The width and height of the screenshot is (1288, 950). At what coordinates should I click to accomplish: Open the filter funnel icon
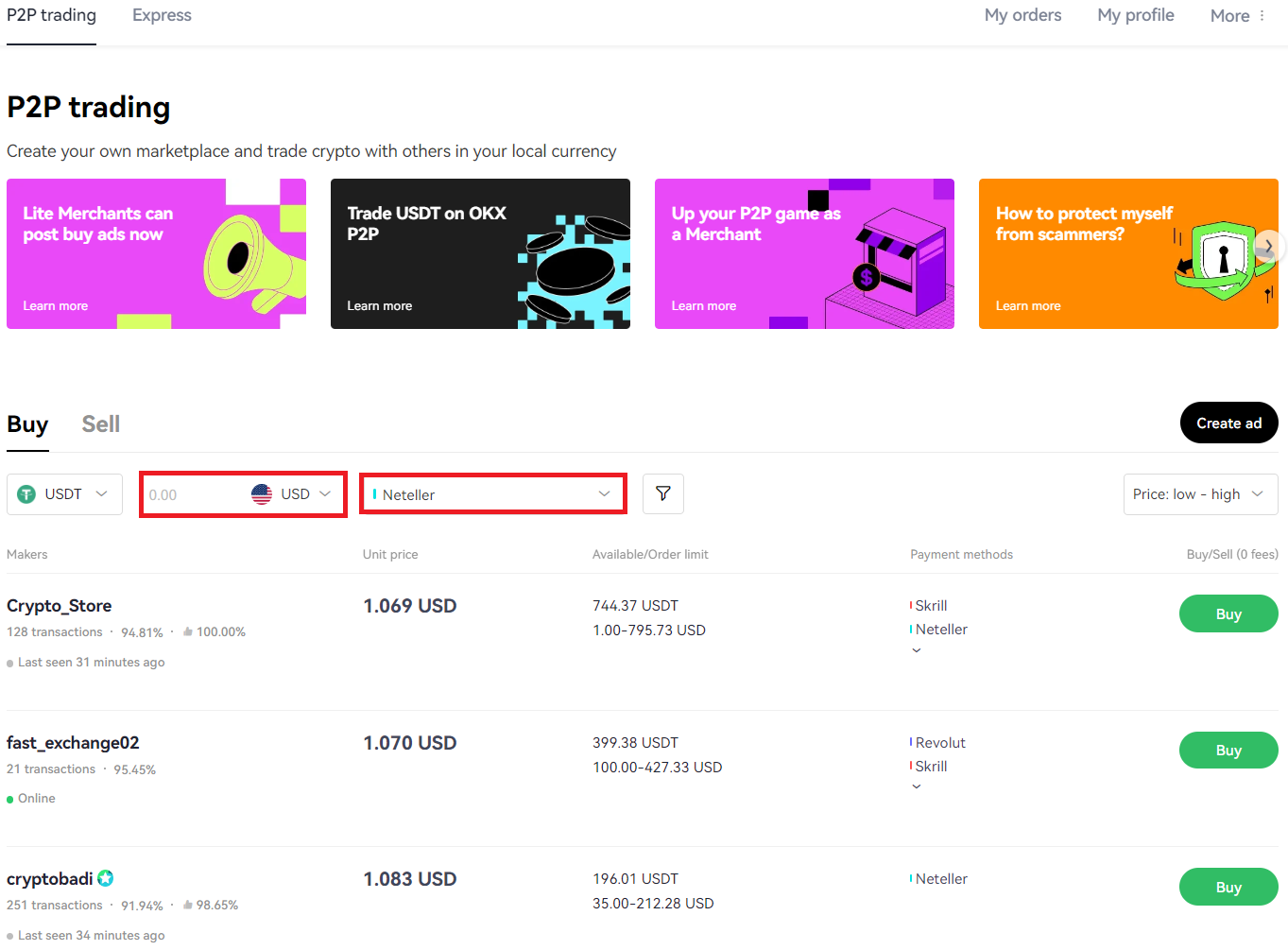click(663, 493)
